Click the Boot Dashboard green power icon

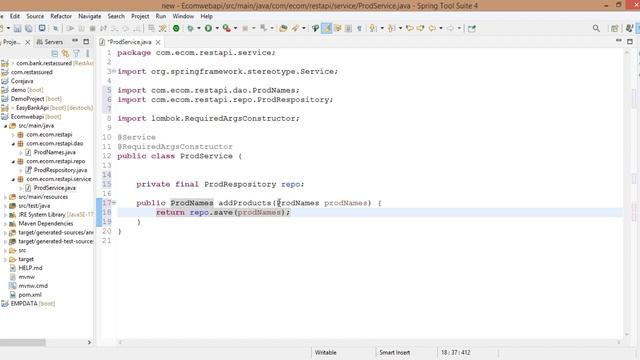176,28
